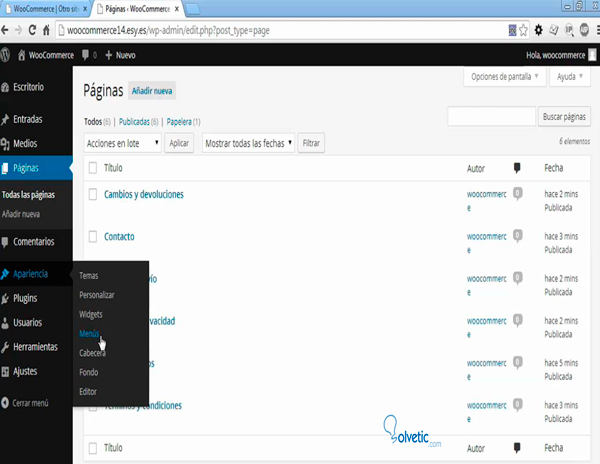Open Comentarios in sidebar

[x=36, y=242]
